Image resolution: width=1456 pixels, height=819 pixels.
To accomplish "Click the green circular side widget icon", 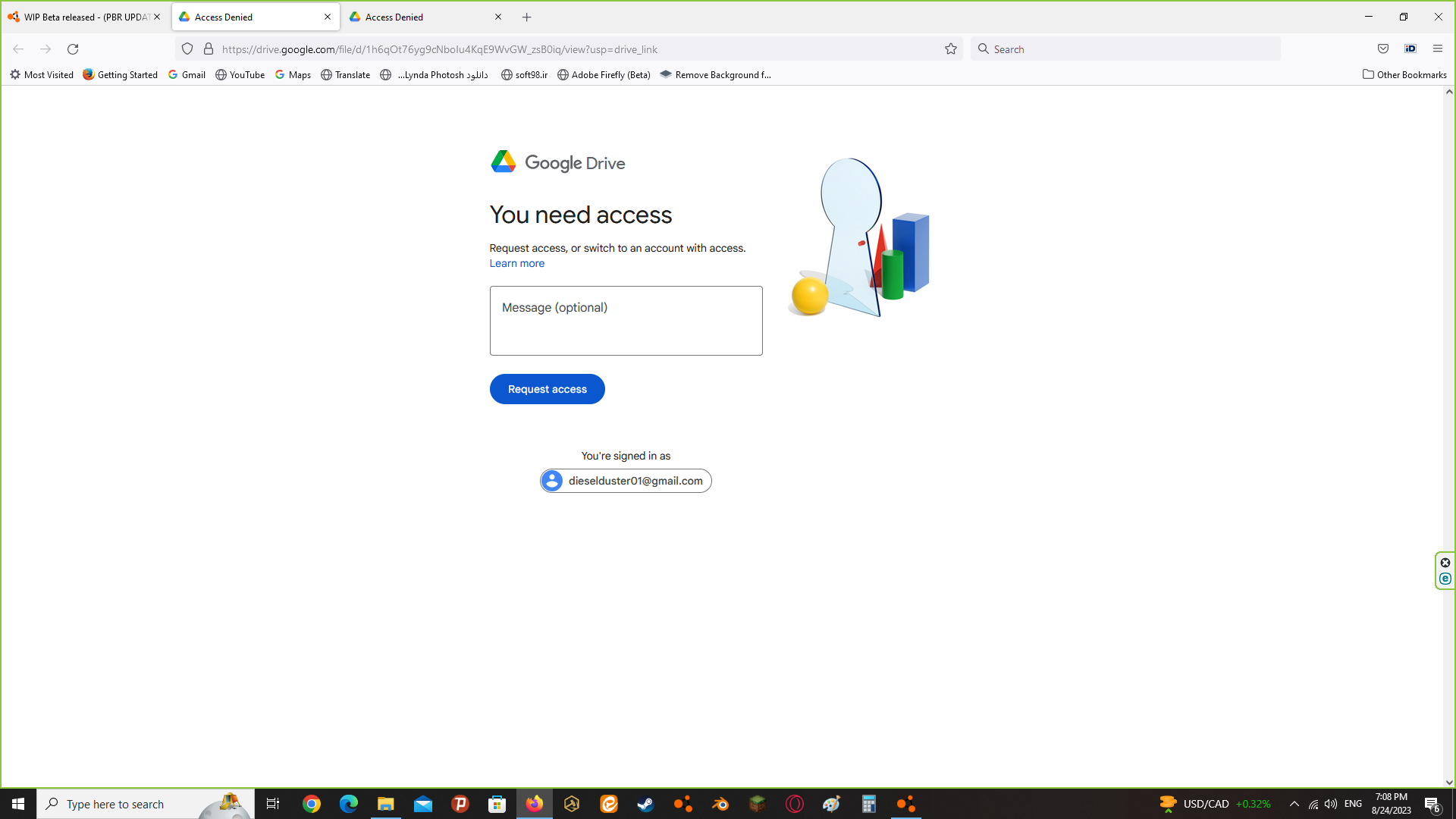I will click(1445, 579).
